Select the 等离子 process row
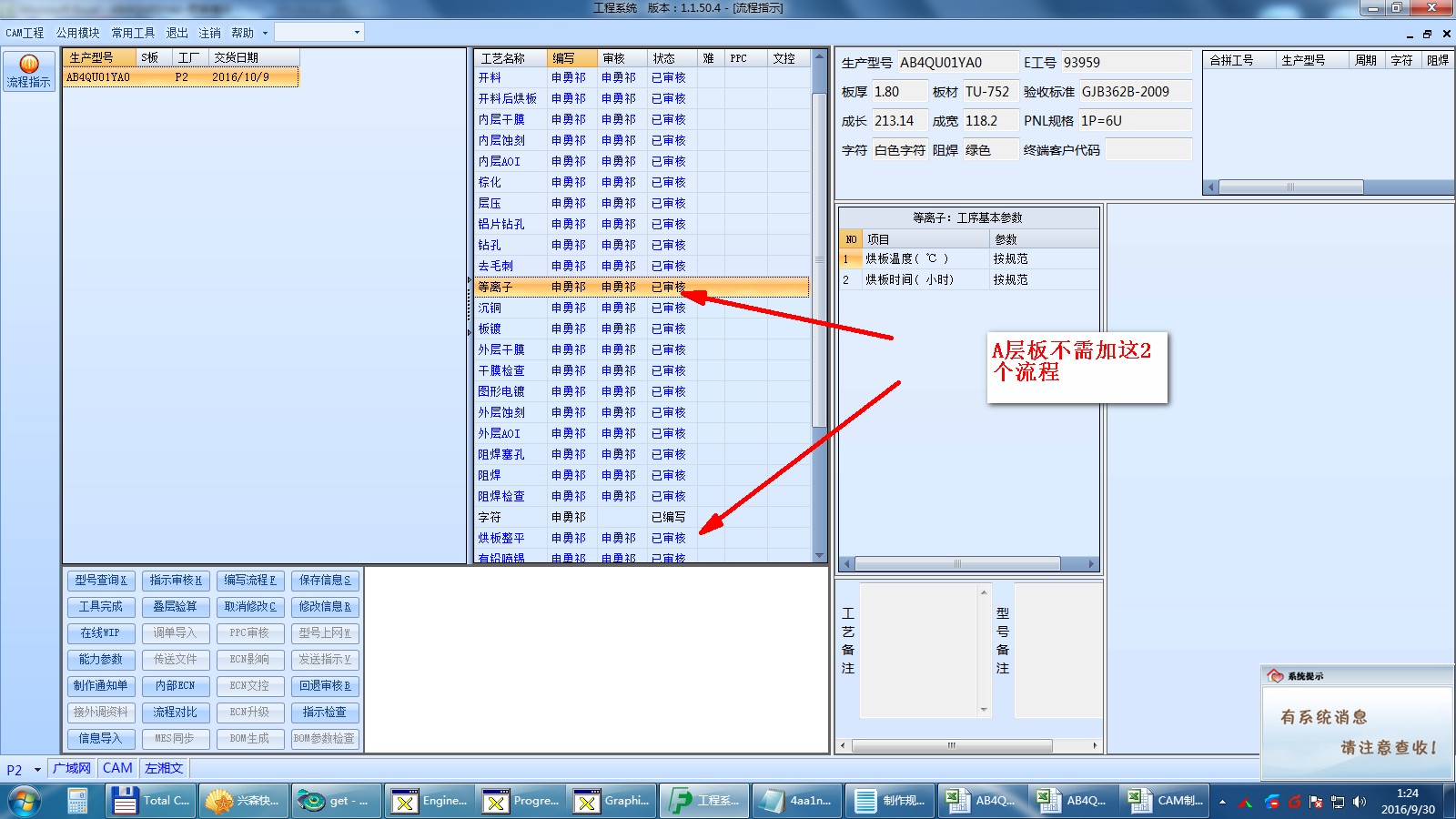 click(x=642, y=287)
